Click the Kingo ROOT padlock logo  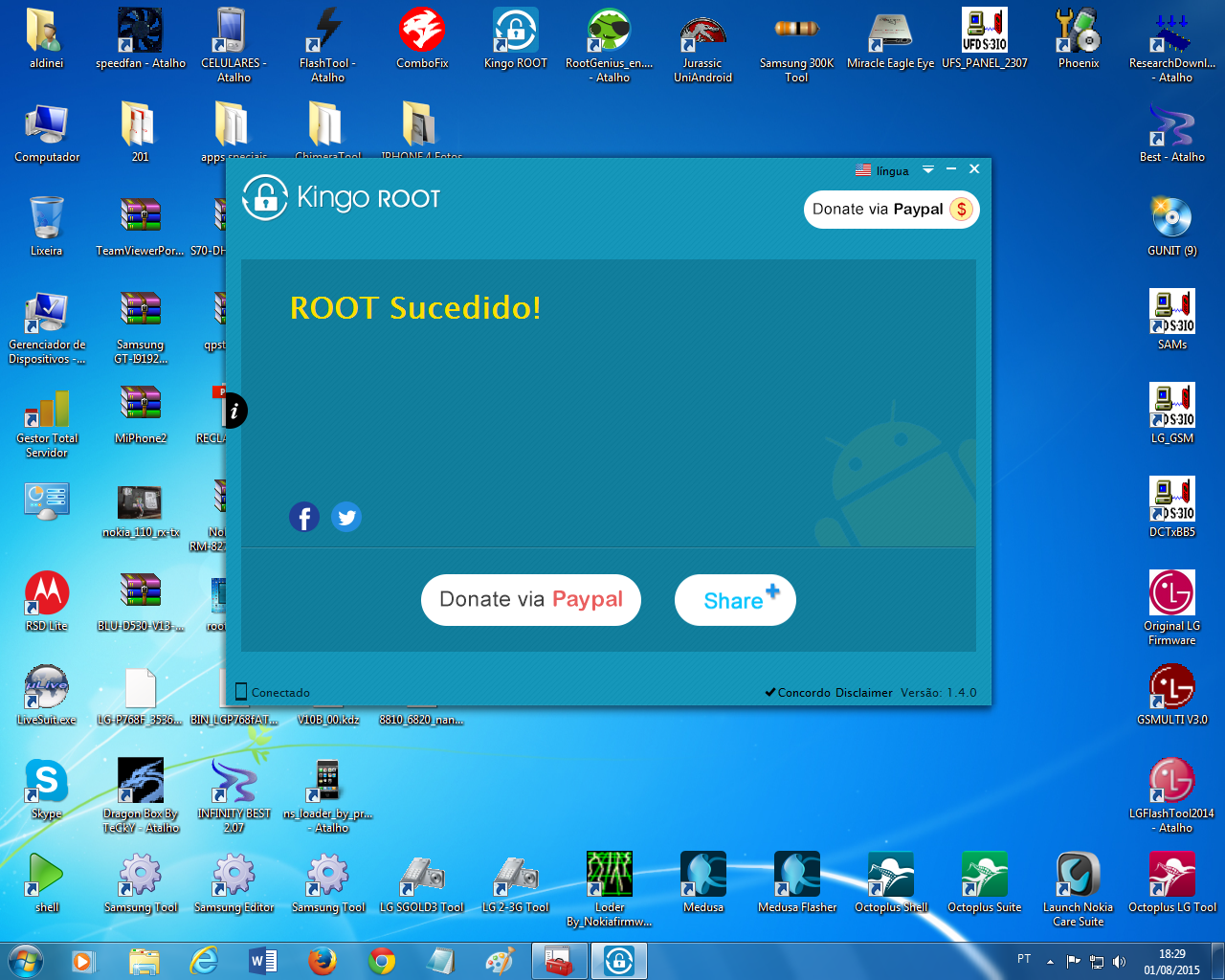pyautogui.click(x=265, y=198)
